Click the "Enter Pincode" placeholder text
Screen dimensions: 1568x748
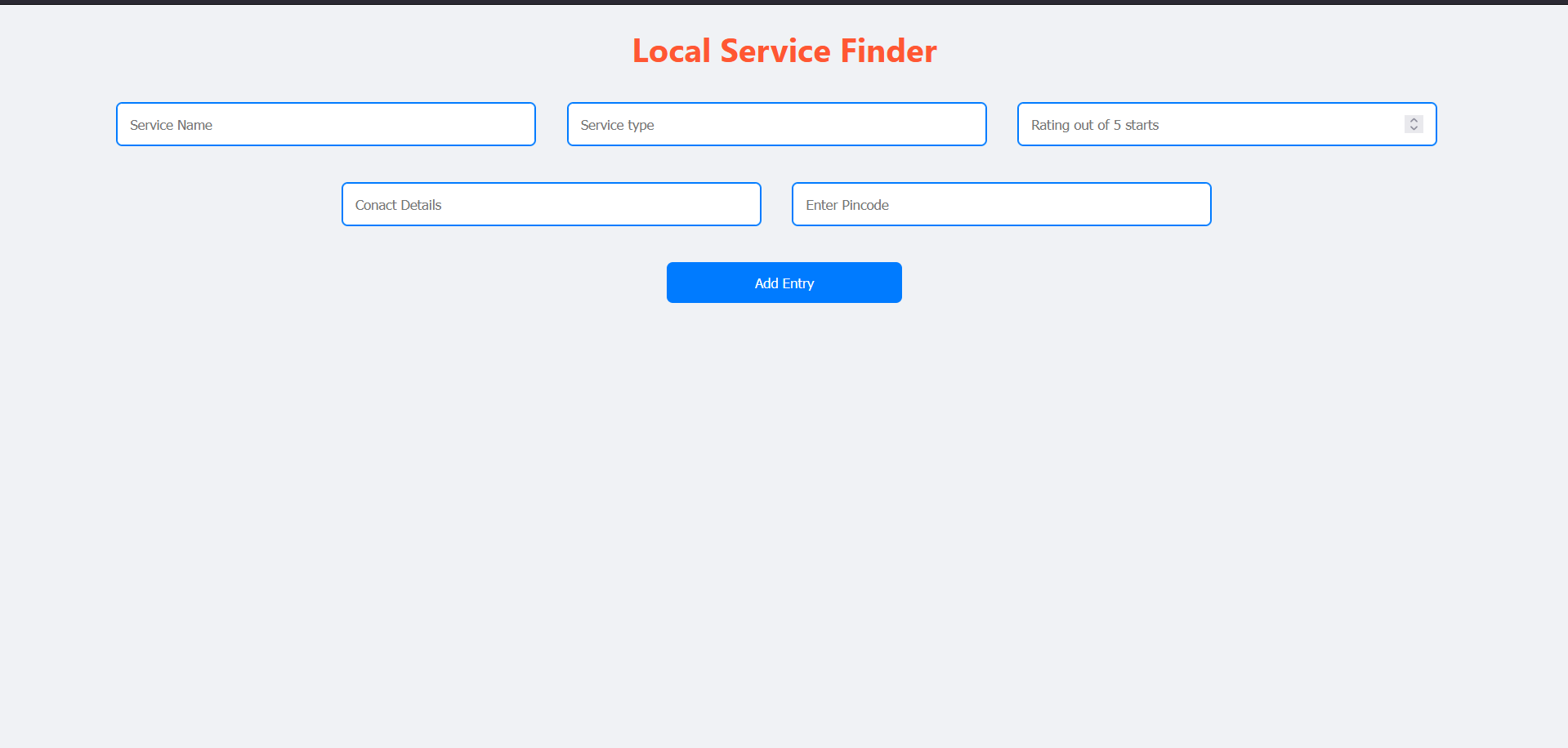[847, 205]
